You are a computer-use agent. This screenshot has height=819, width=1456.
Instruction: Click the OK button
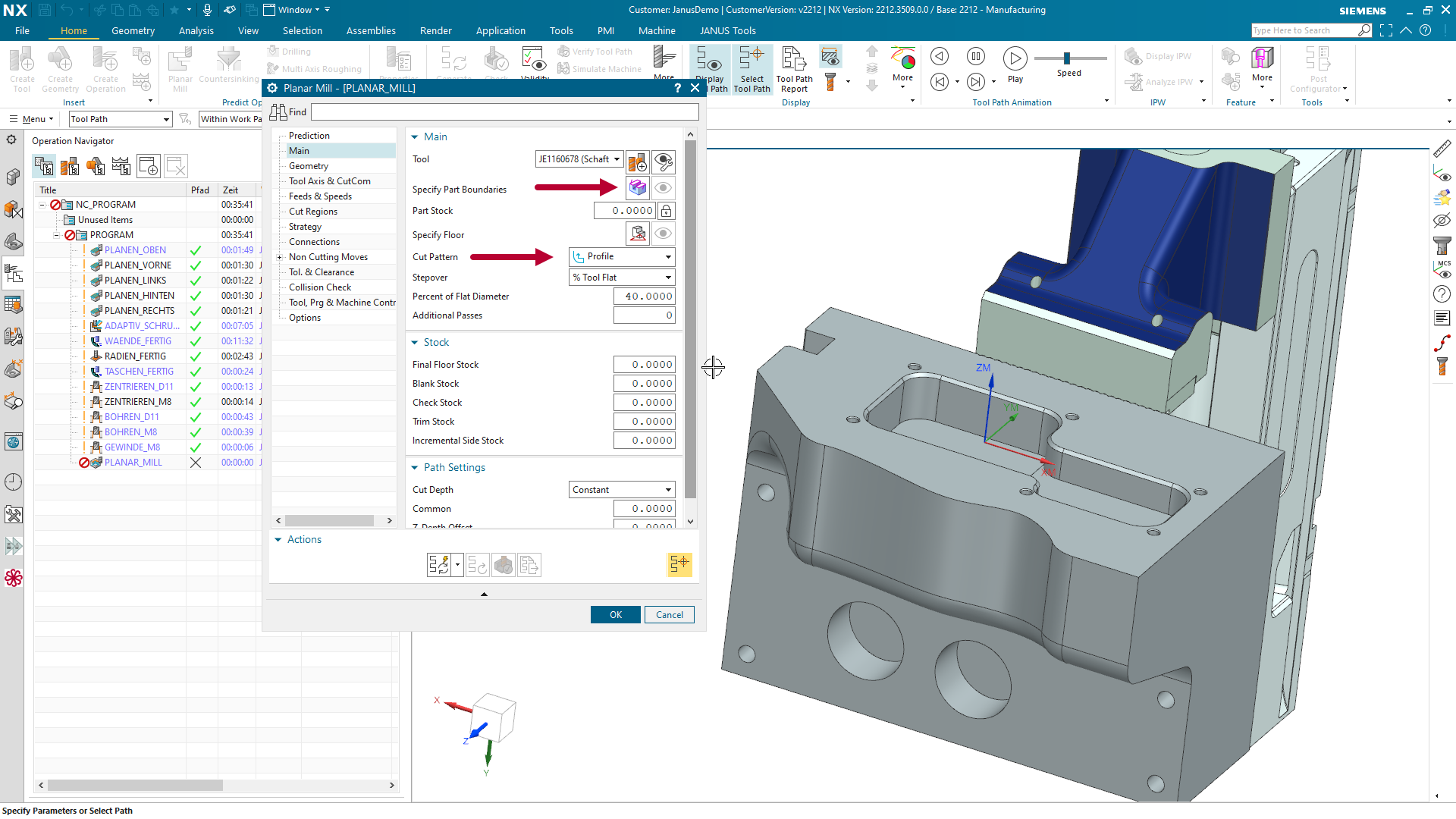(616, 615)
